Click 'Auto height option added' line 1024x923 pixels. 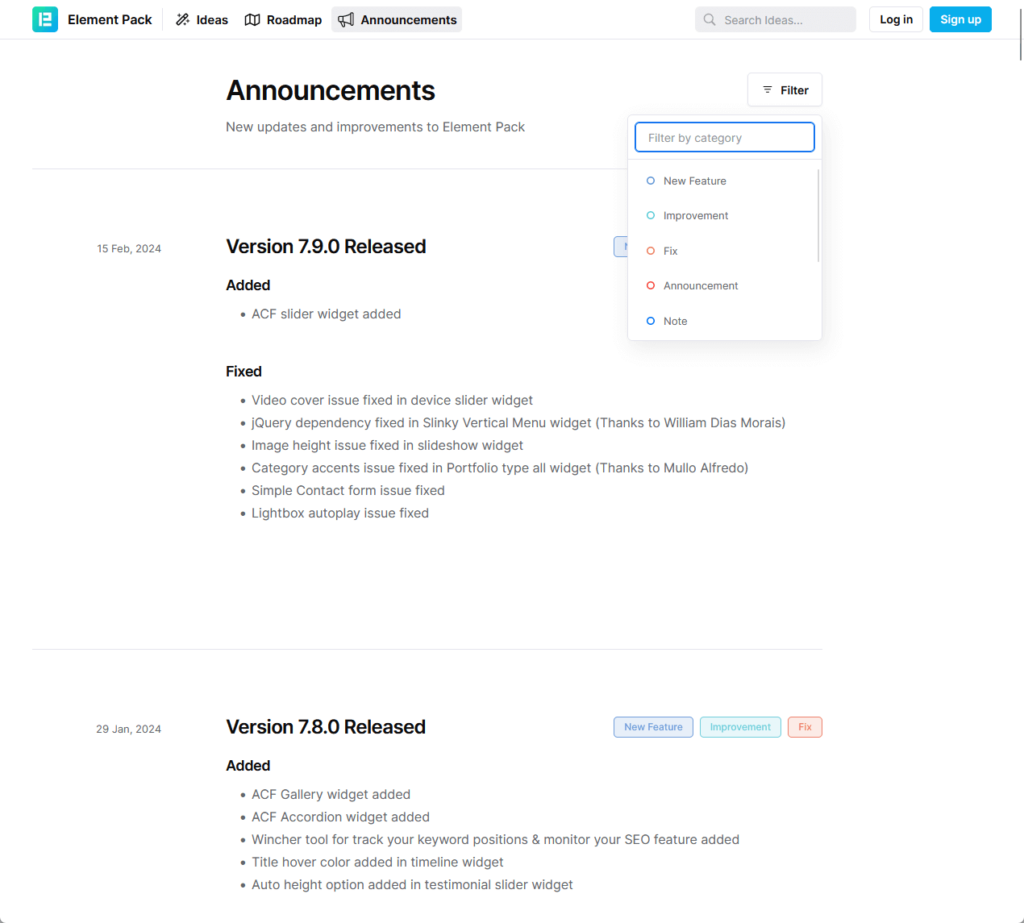coord(412,885)
